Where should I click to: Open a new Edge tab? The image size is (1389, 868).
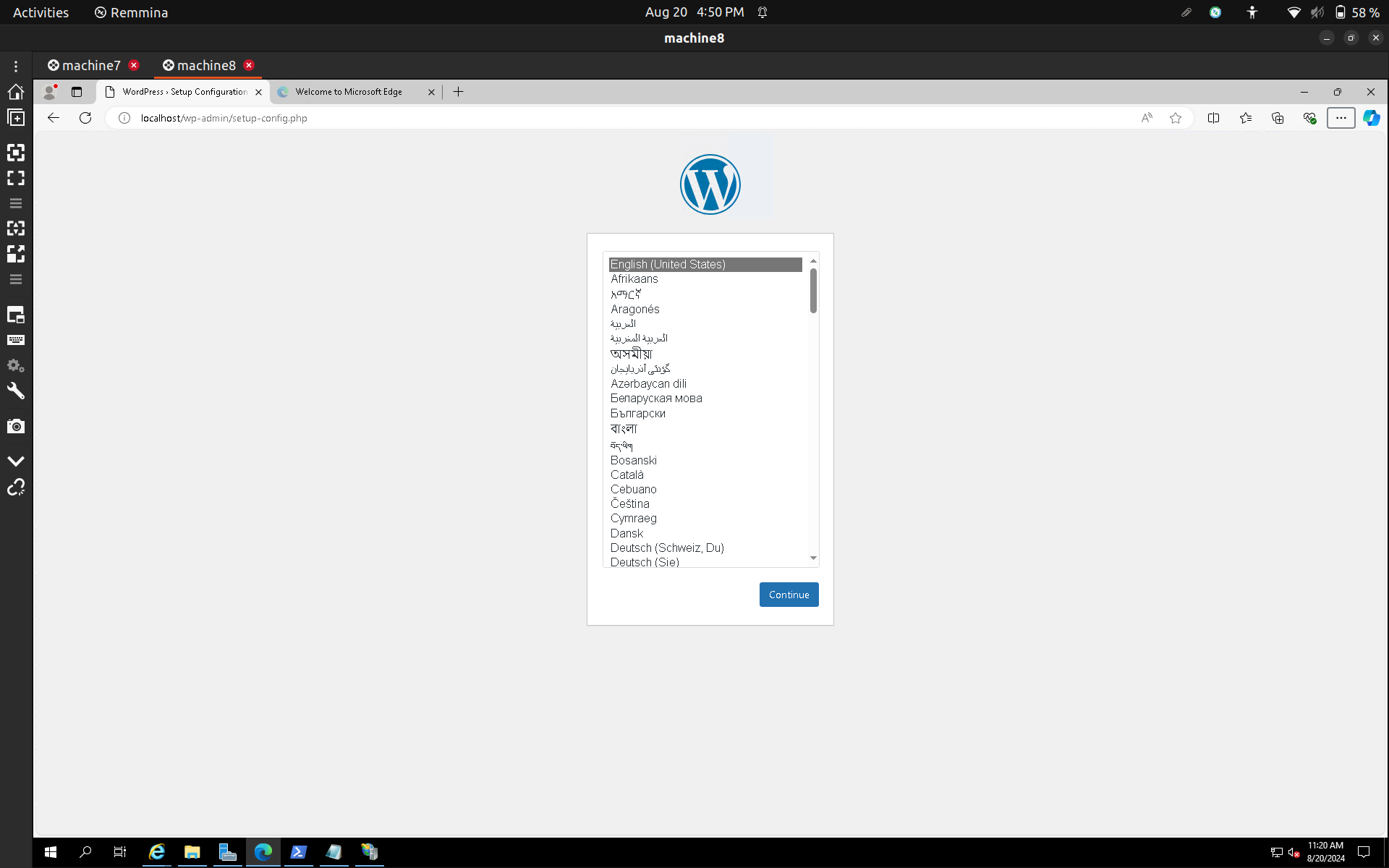[458, 92]
